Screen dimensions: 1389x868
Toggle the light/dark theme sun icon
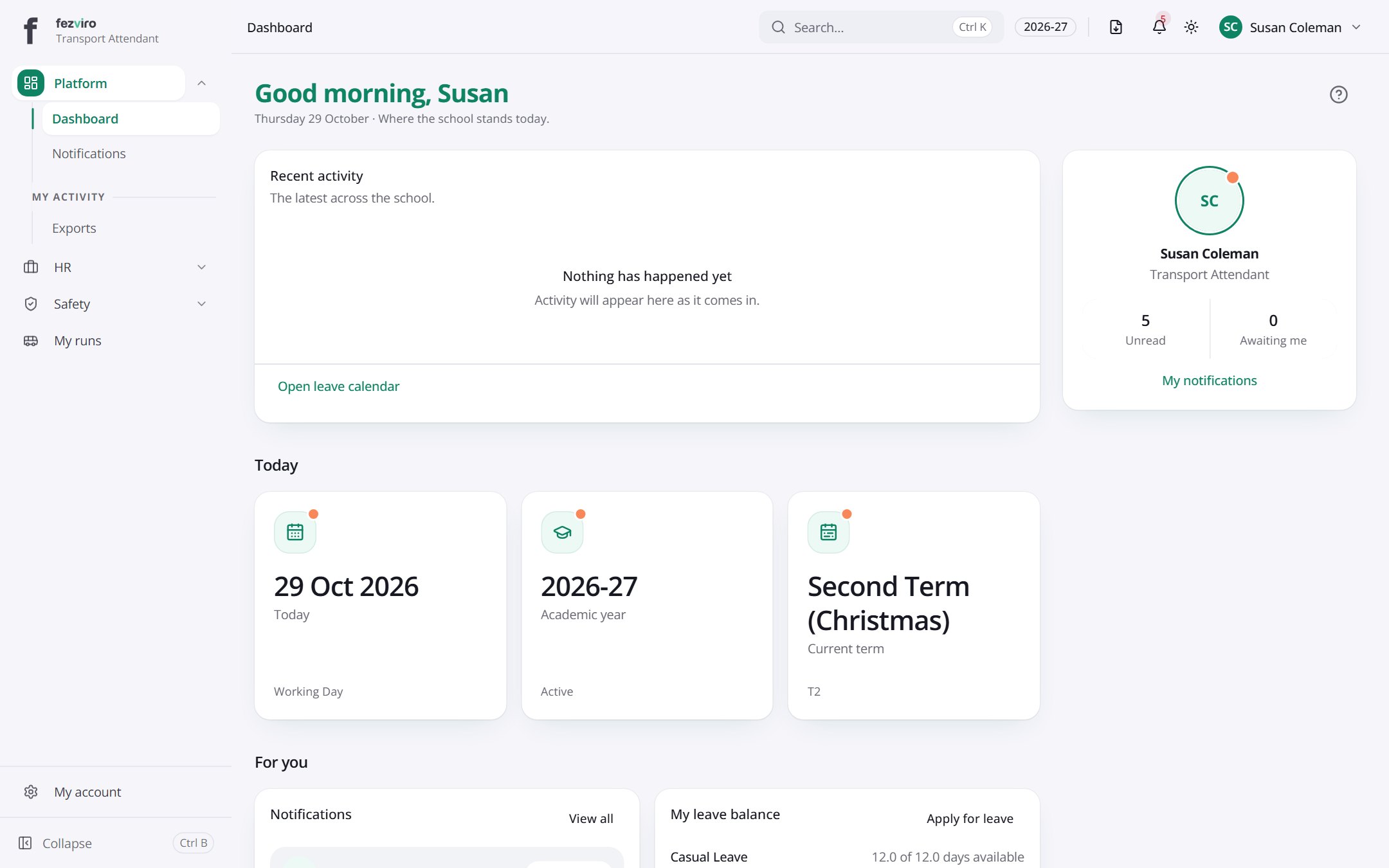click(1191, 27)
